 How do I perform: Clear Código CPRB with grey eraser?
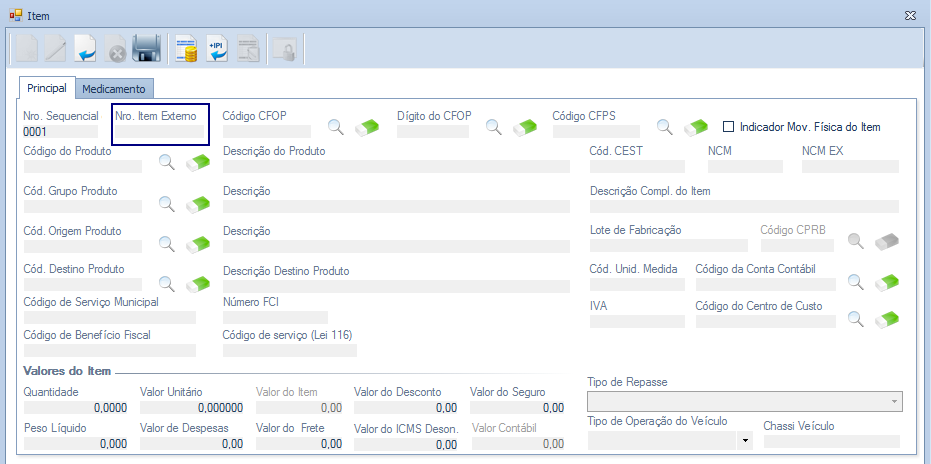[x=886, y=241]
